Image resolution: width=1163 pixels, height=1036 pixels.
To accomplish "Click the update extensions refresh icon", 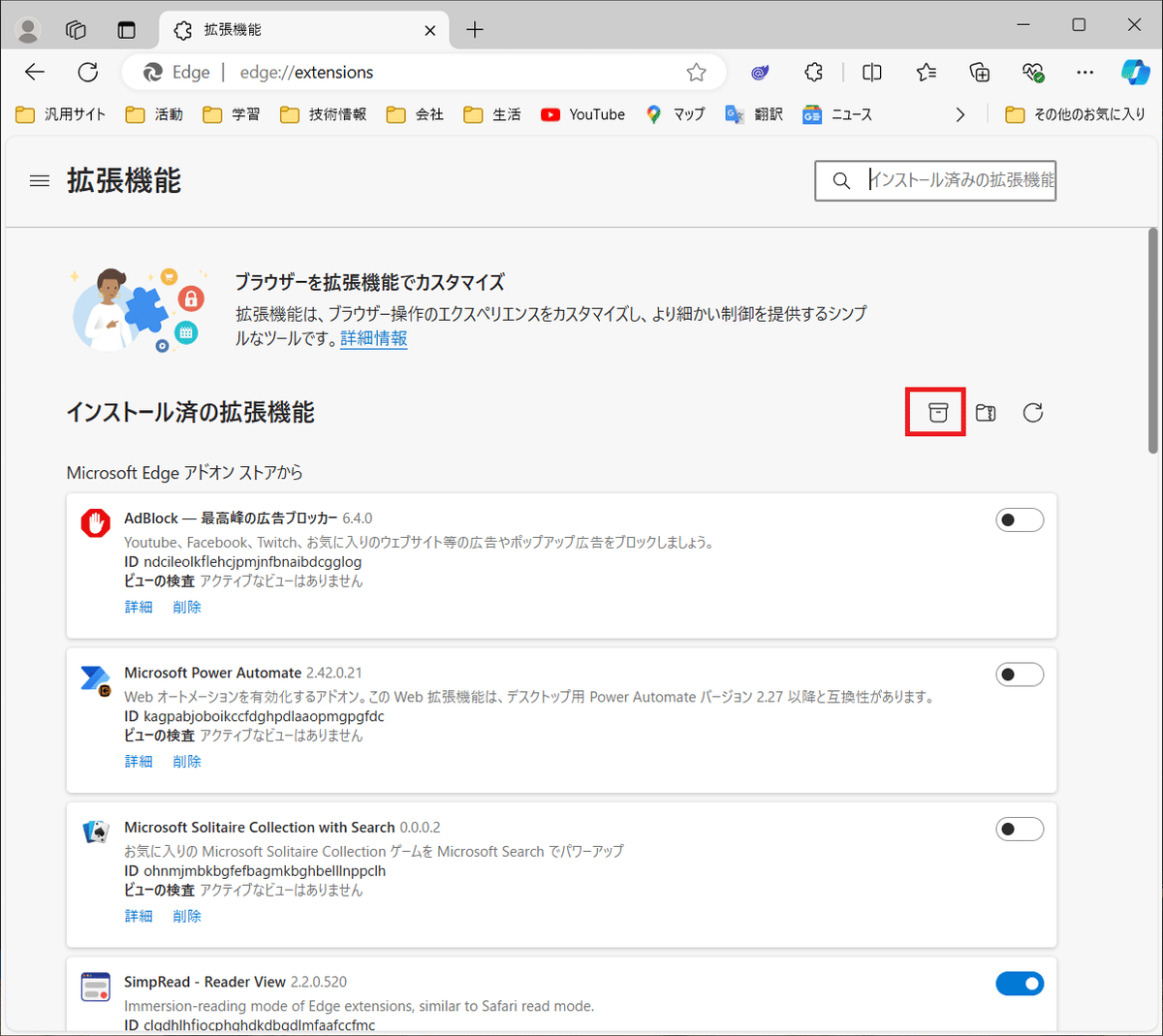I will pos(1033,413).
